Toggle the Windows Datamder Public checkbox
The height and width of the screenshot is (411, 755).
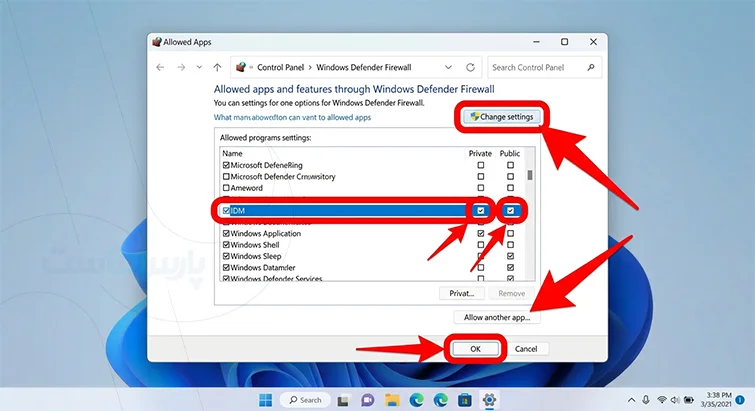pyautogui.click(x=510, y=268)
